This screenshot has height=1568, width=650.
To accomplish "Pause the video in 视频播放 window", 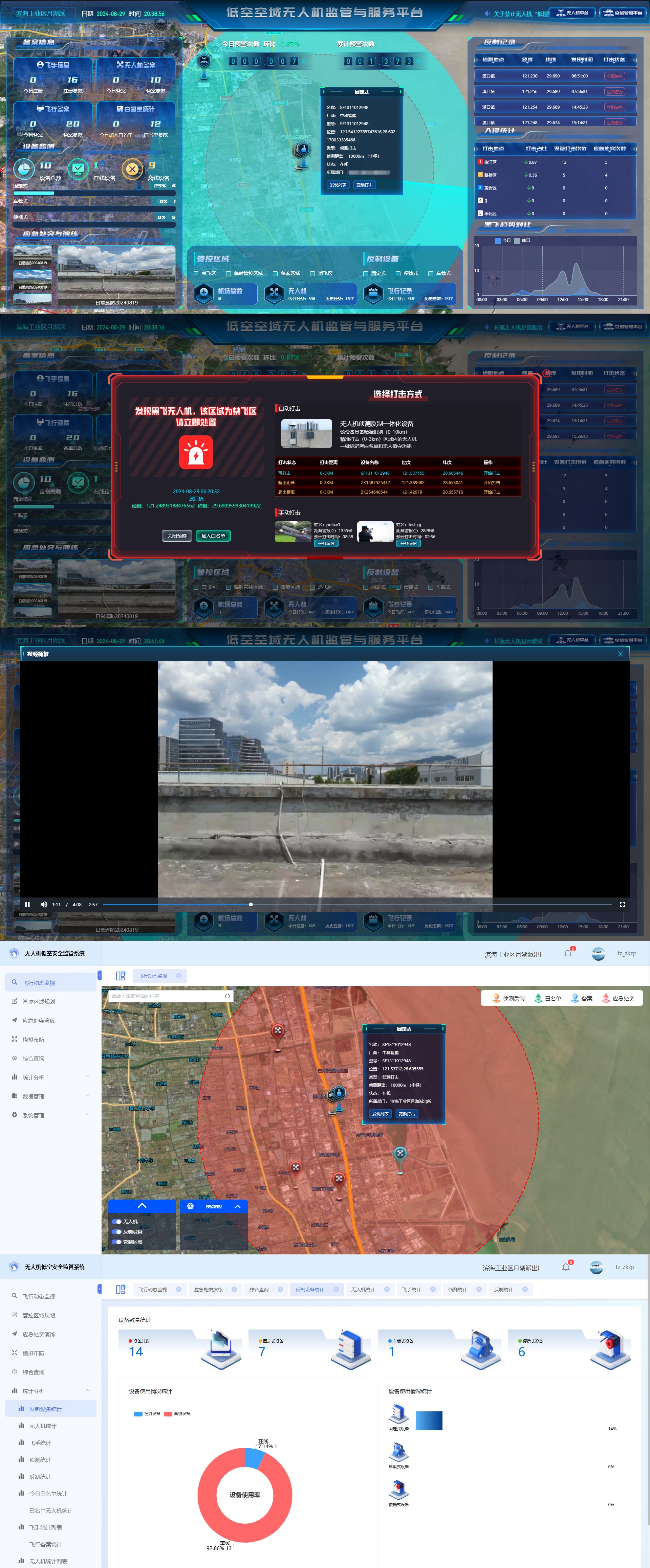I will tap(27, 904).
